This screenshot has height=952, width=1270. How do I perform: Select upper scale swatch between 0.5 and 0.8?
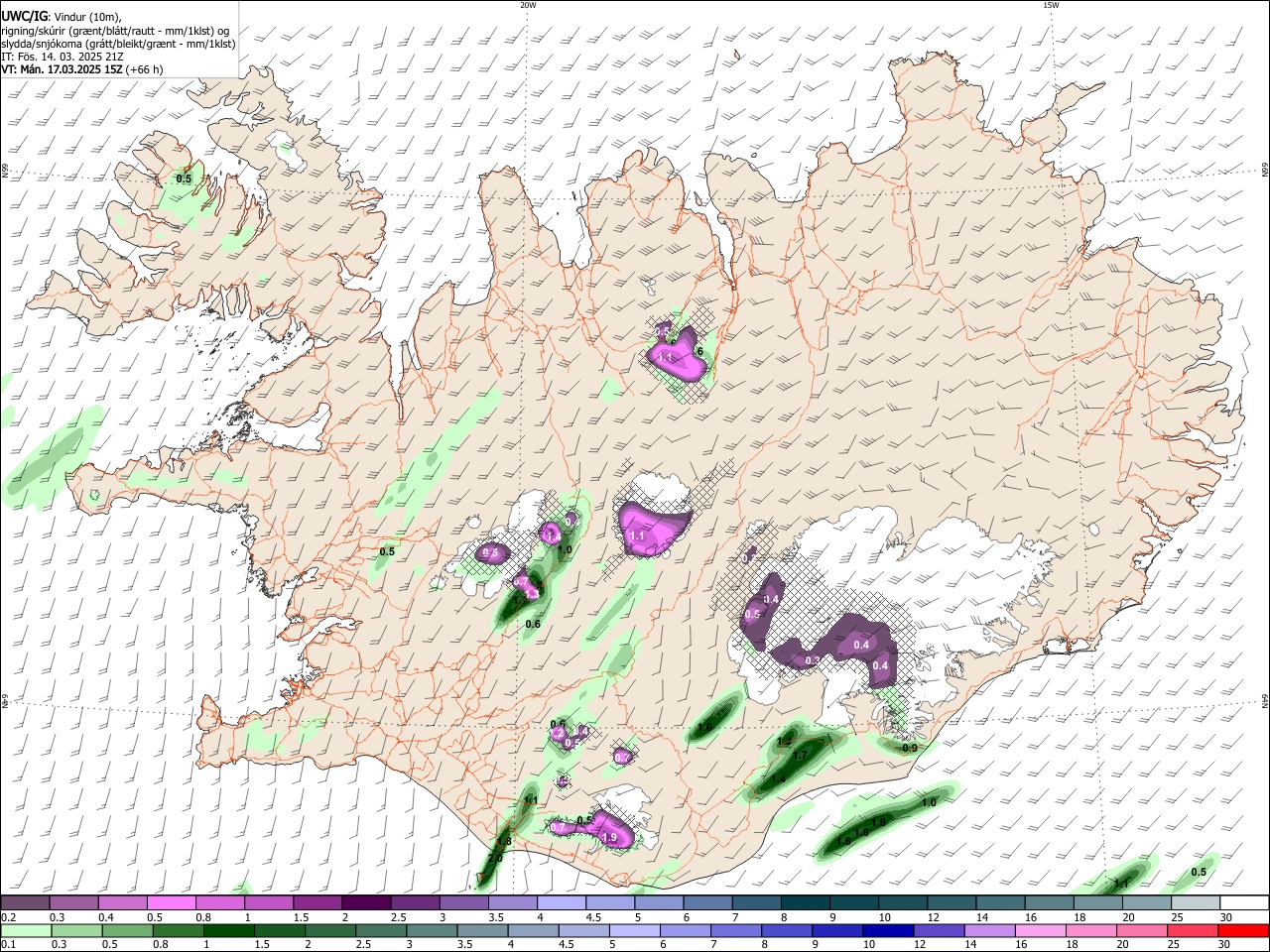[171, 903]
